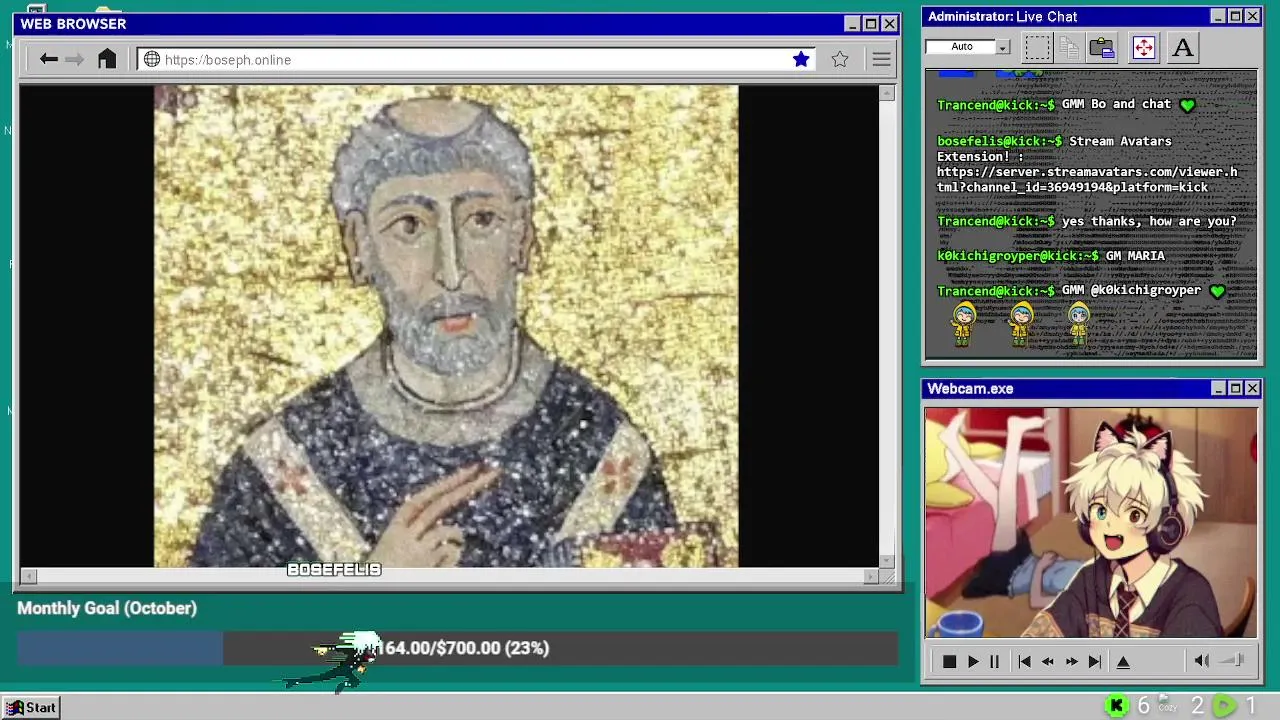Click the outlined favorites star icon
The height and width of the screenshot is (720, 1280).
pos(840,59)
